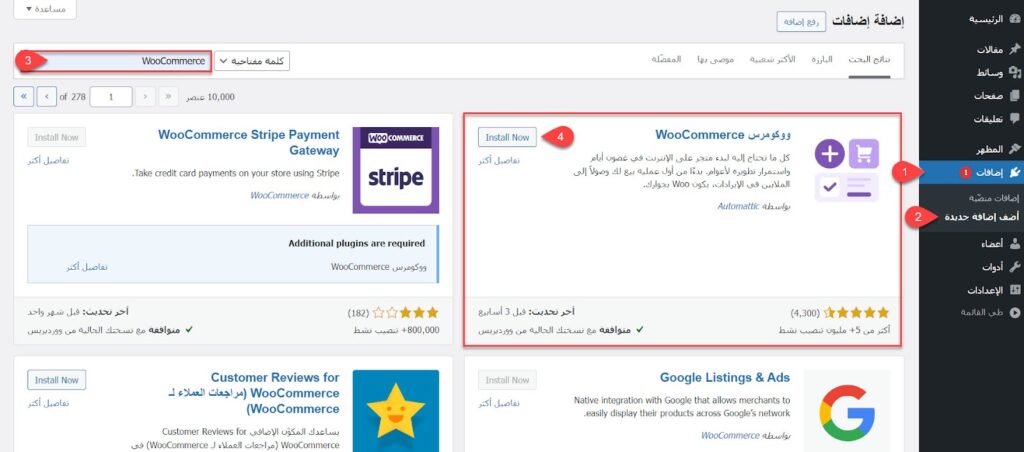The width and height of the screenshot is (1024, 452).
Task: Click the comment bubble icon beside تعليقات
Action: [x=1014, y=119]
